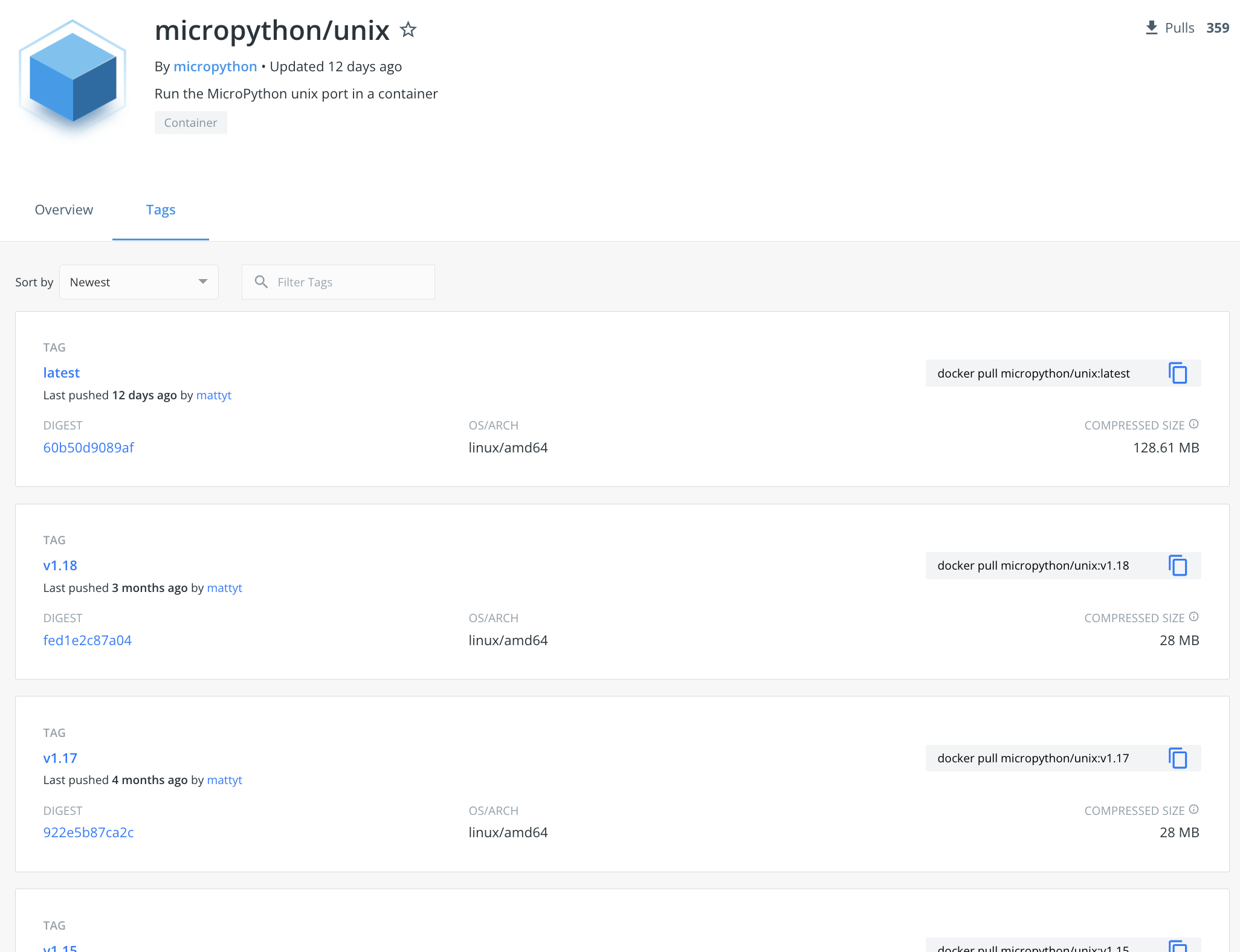Copy docker pull command for v1.15 tag

(1177, 947)
